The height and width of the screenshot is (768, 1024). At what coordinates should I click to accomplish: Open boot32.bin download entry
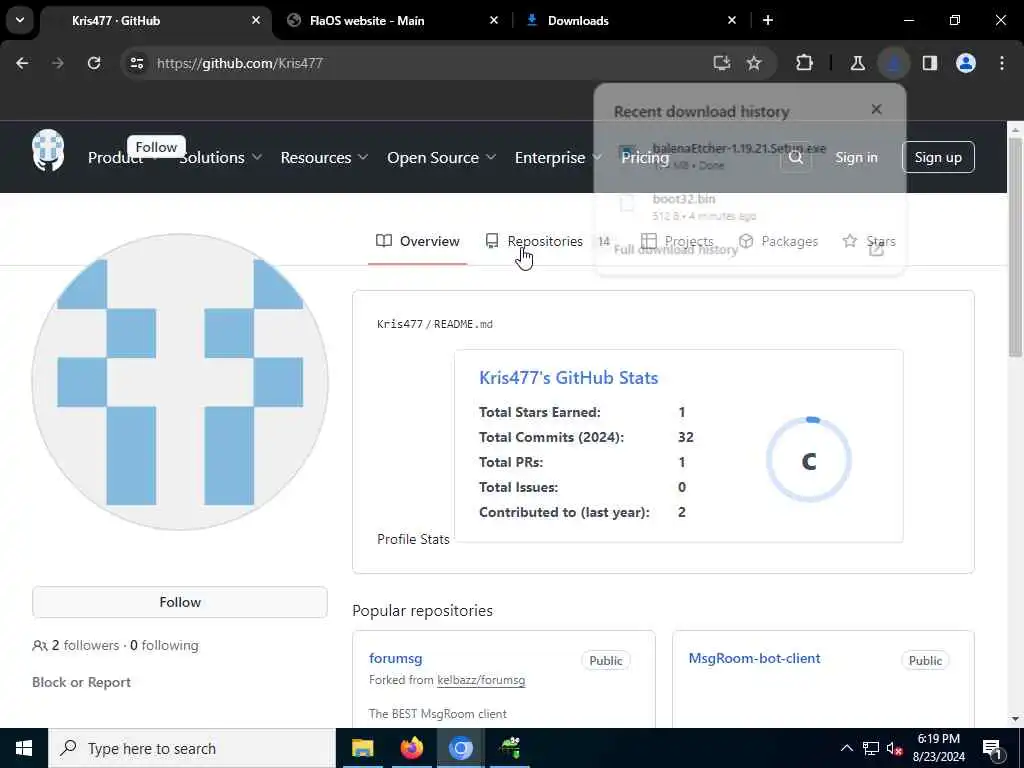pyautogui.click(x=750, y=206)
